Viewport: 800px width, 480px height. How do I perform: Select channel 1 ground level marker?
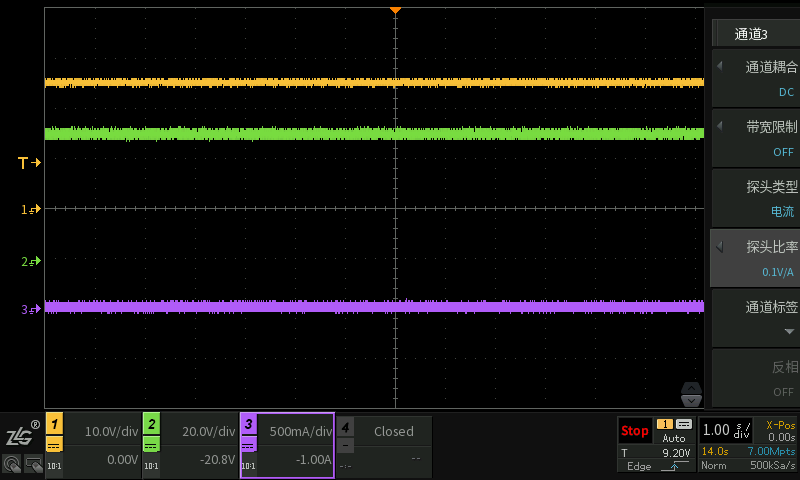coord(31,209)
